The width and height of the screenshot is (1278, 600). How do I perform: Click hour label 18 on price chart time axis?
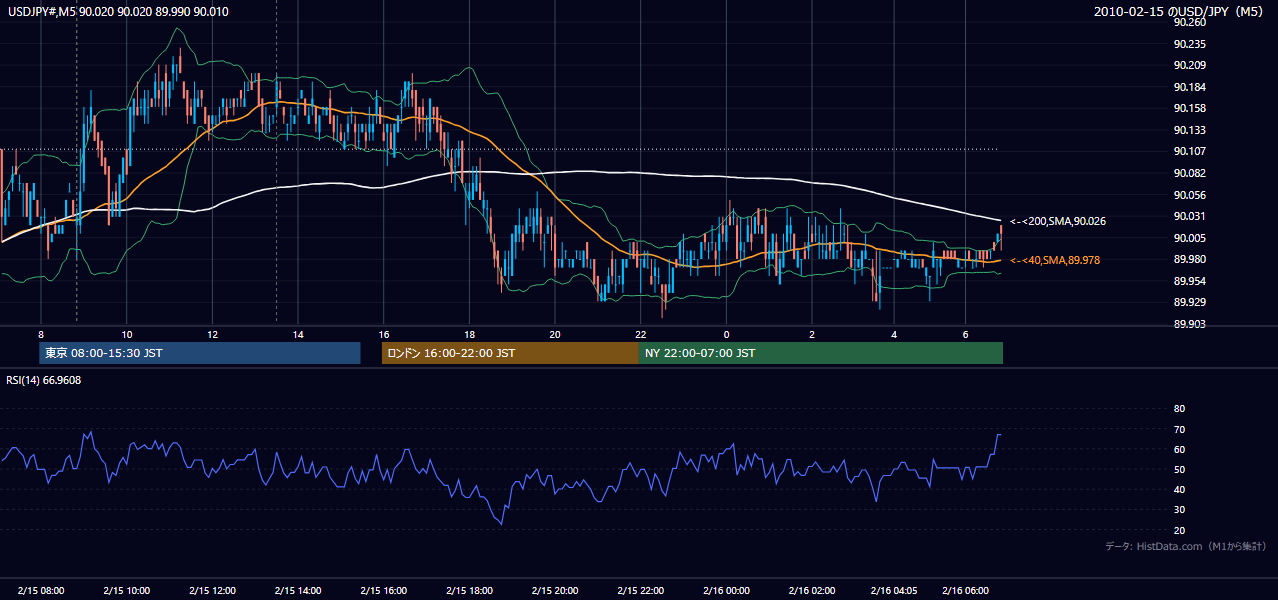(469, 334)
